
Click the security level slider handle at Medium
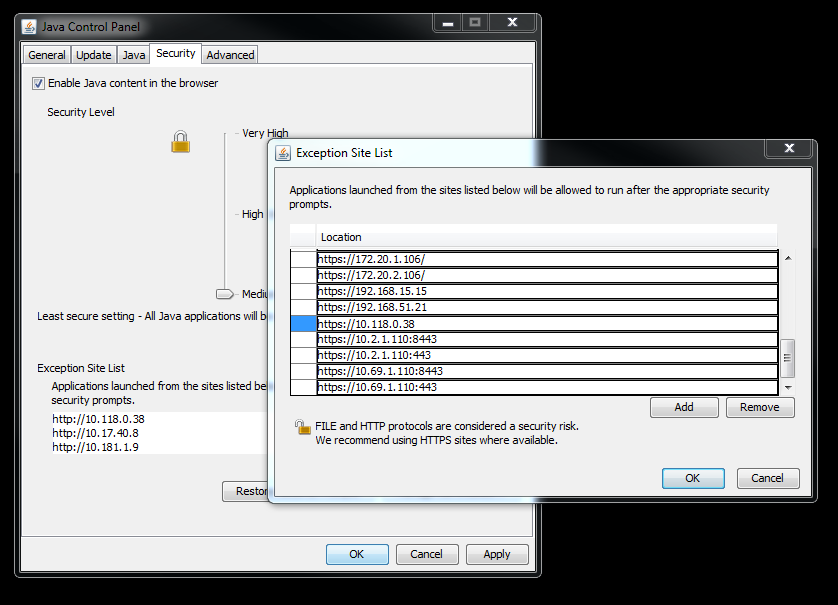tap(224, 294)
